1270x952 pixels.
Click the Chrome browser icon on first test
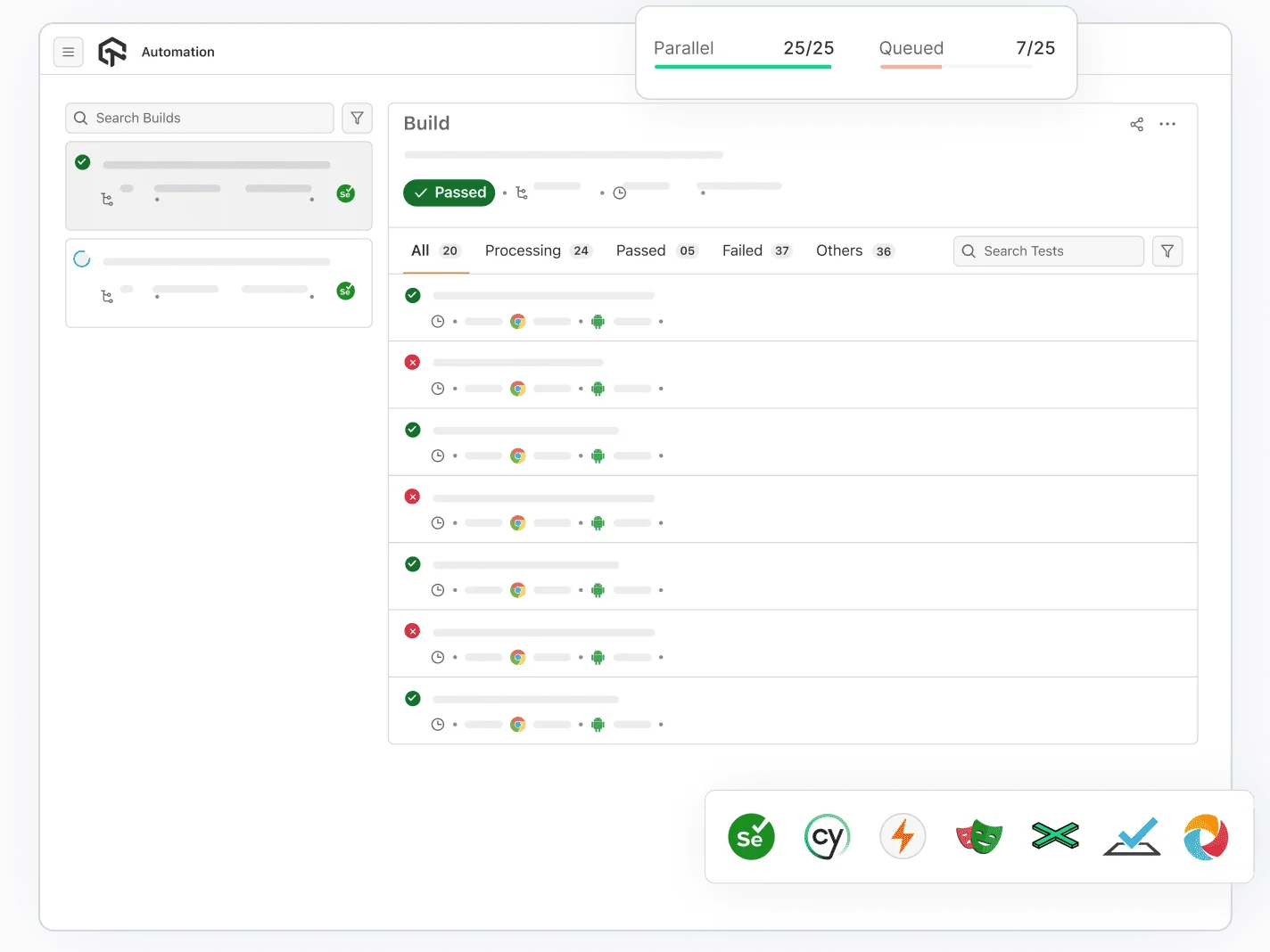[518, 321]
